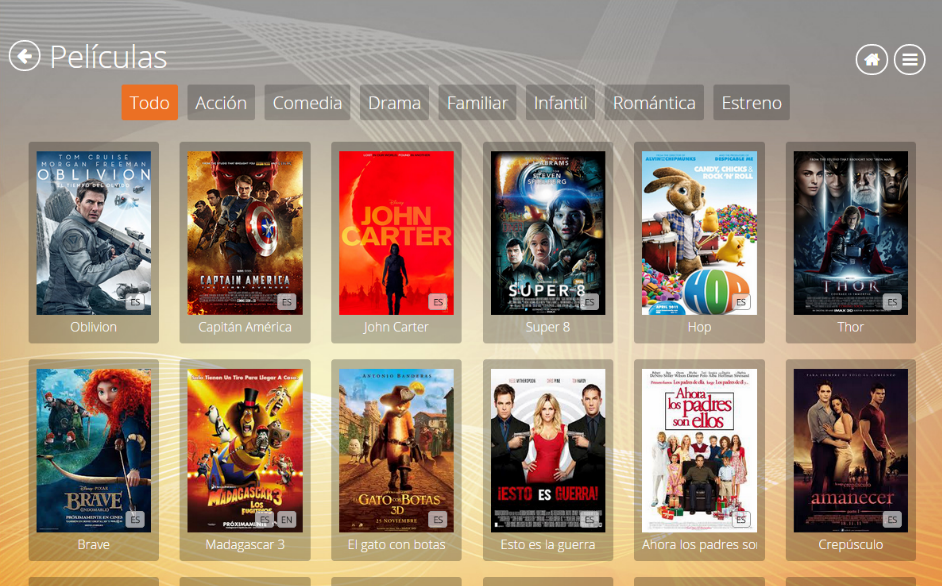The width and height of the screenshot is (942, 586).
Task: Show Drama movies
Action: (394, 103)
